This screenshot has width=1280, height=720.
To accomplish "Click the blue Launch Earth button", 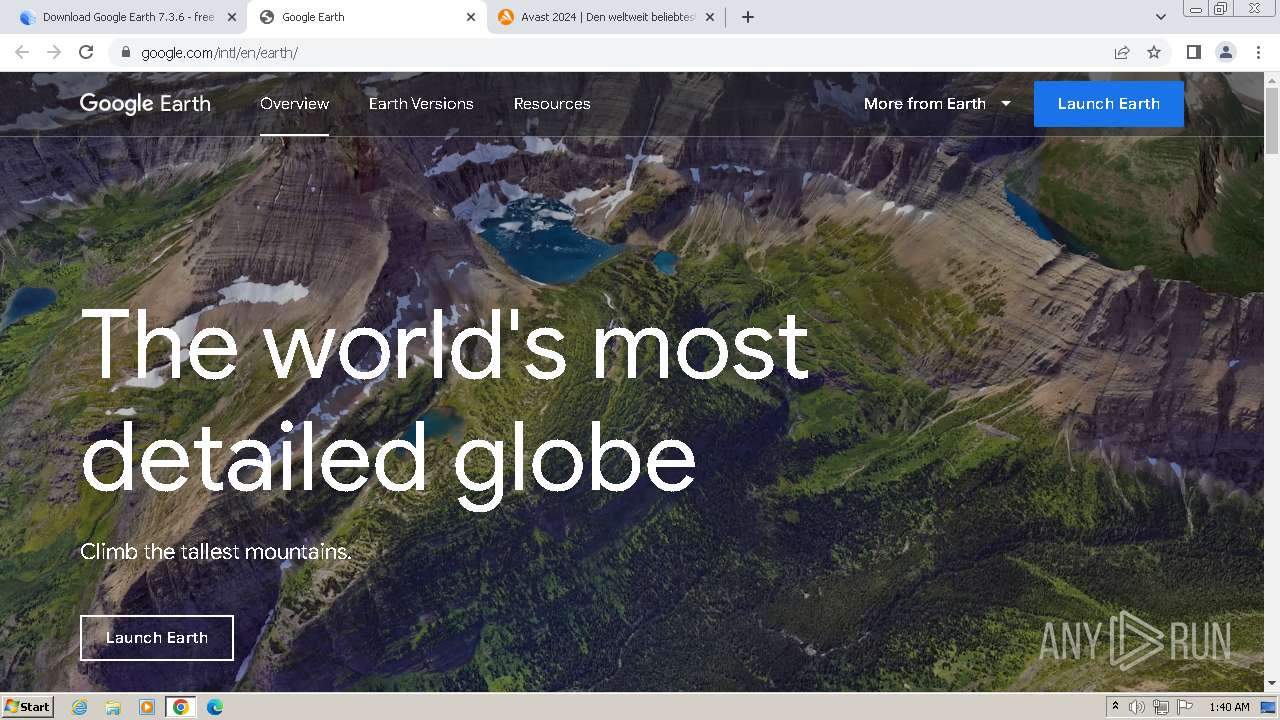I will (x=1109, y=104).
